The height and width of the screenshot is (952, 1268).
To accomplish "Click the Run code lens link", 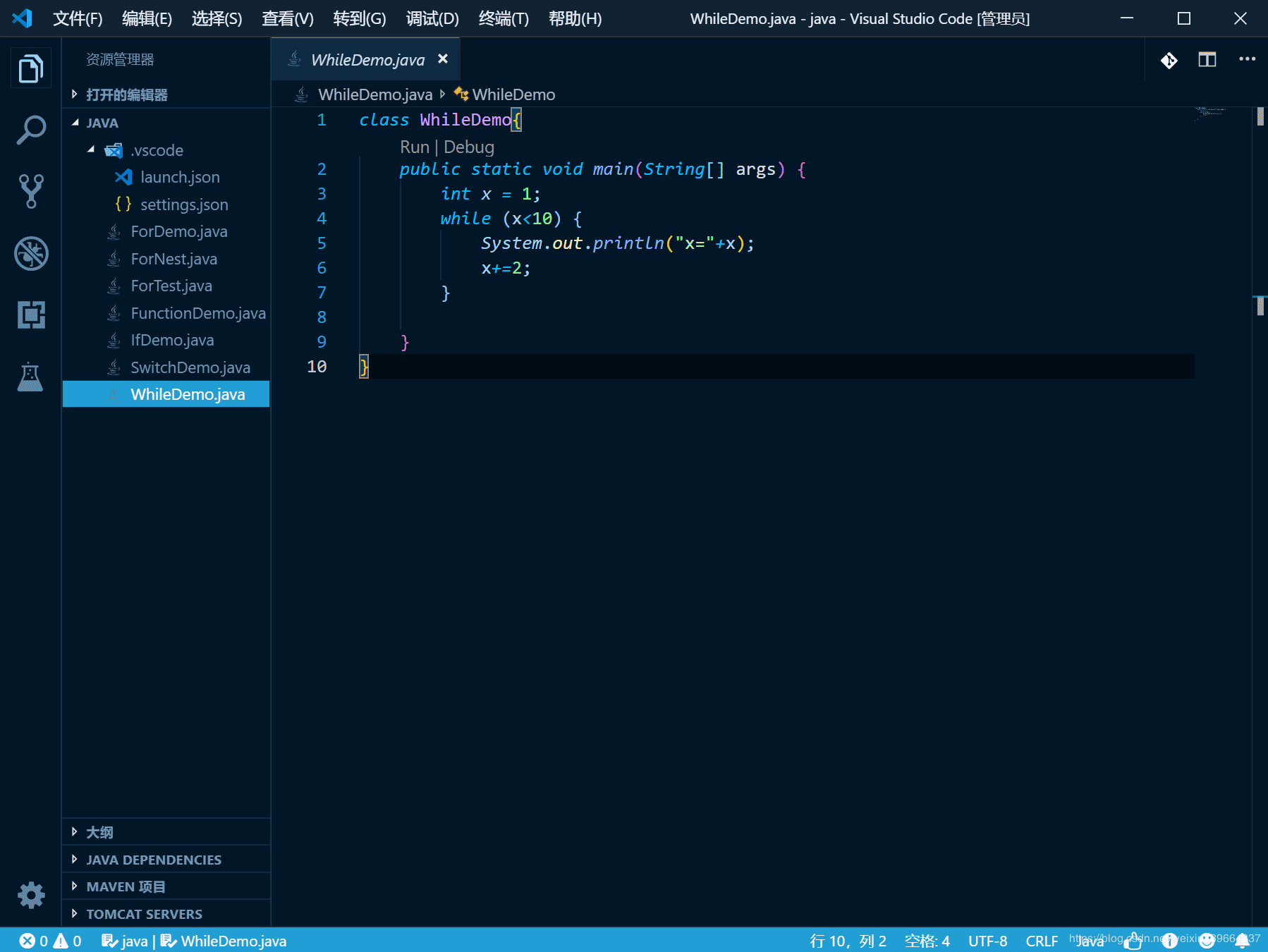I will pyautogui.click(x=414, y=147).
